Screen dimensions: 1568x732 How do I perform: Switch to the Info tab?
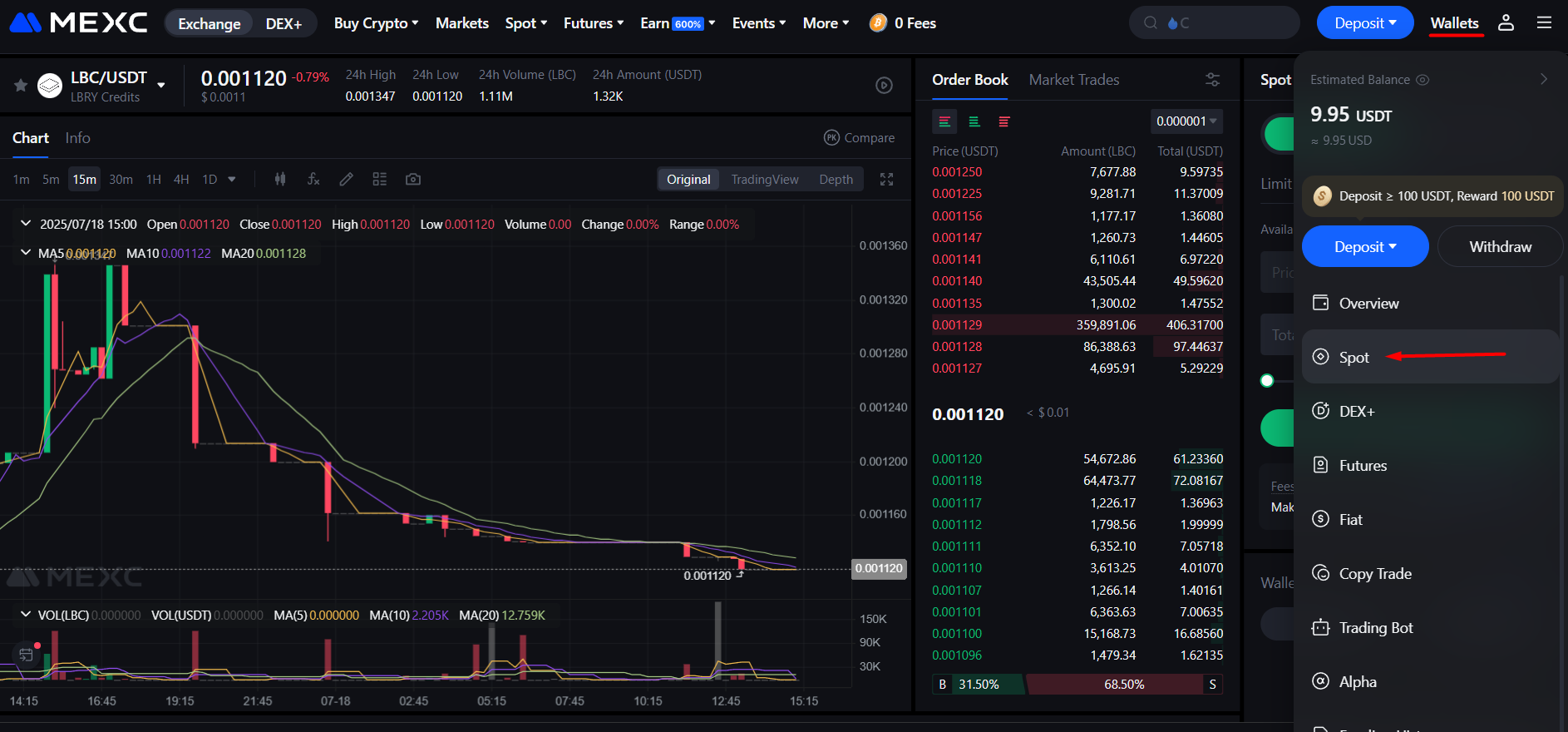[x=78, y=138]
